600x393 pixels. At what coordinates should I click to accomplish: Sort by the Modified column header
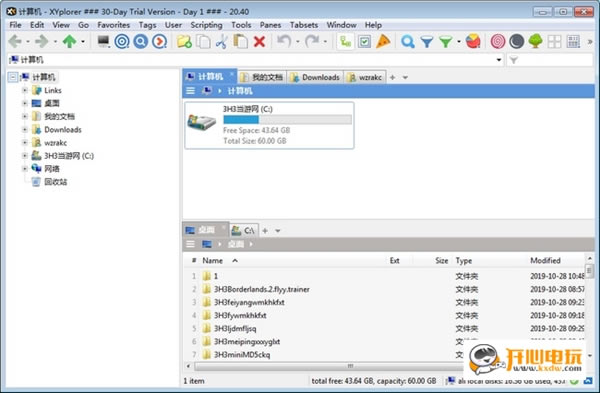[x=545, y=261]
